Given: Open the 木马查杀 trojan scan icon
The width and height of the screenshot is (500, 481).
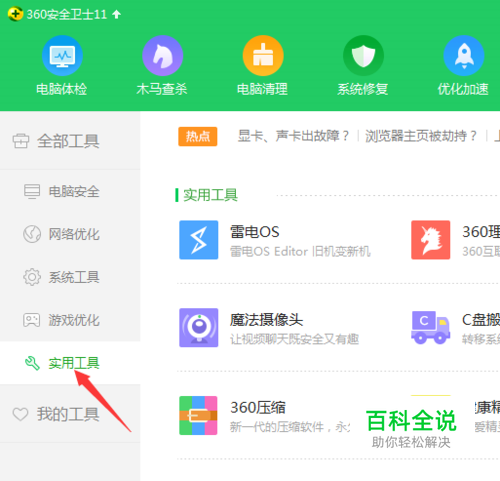Looking at the screenshot, I should pyautogui.click(x=163, y=55).
